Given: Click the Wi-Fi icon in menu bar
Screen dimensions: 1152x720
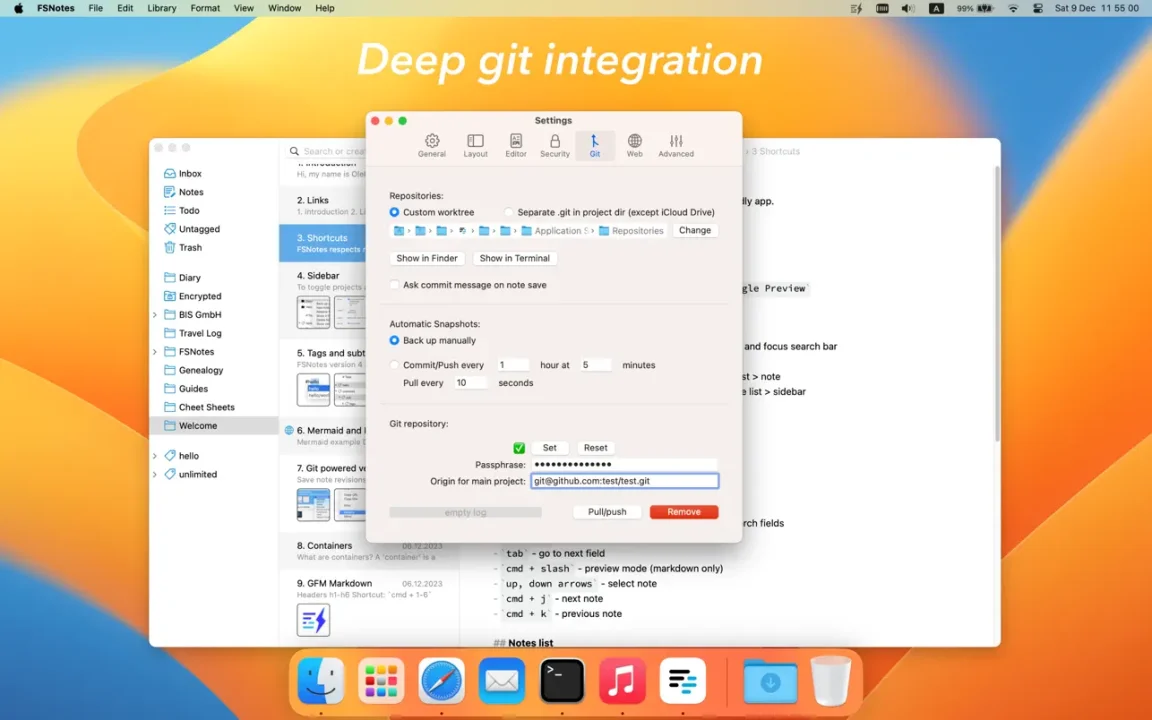Looking at the screenshot, I should 1013,8.
